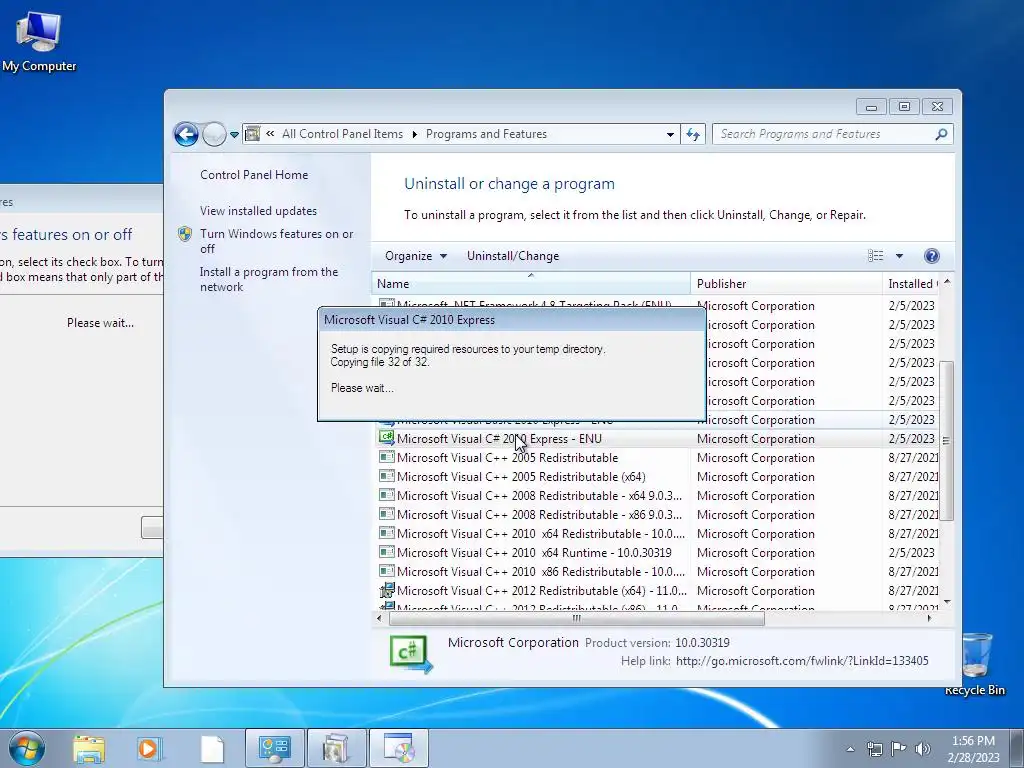Screen dimensions: 1024x768
Task: Click icon of Visual C++ 2010 x64 Runtime row
Action: (x=387, y=552)
